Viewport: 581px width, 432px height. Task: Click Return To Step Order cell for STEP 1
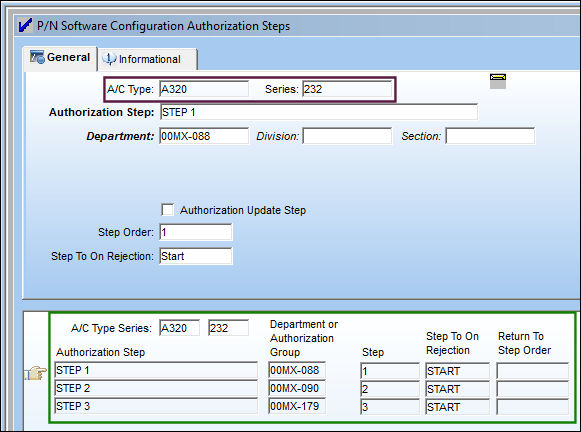coord(533,371)
